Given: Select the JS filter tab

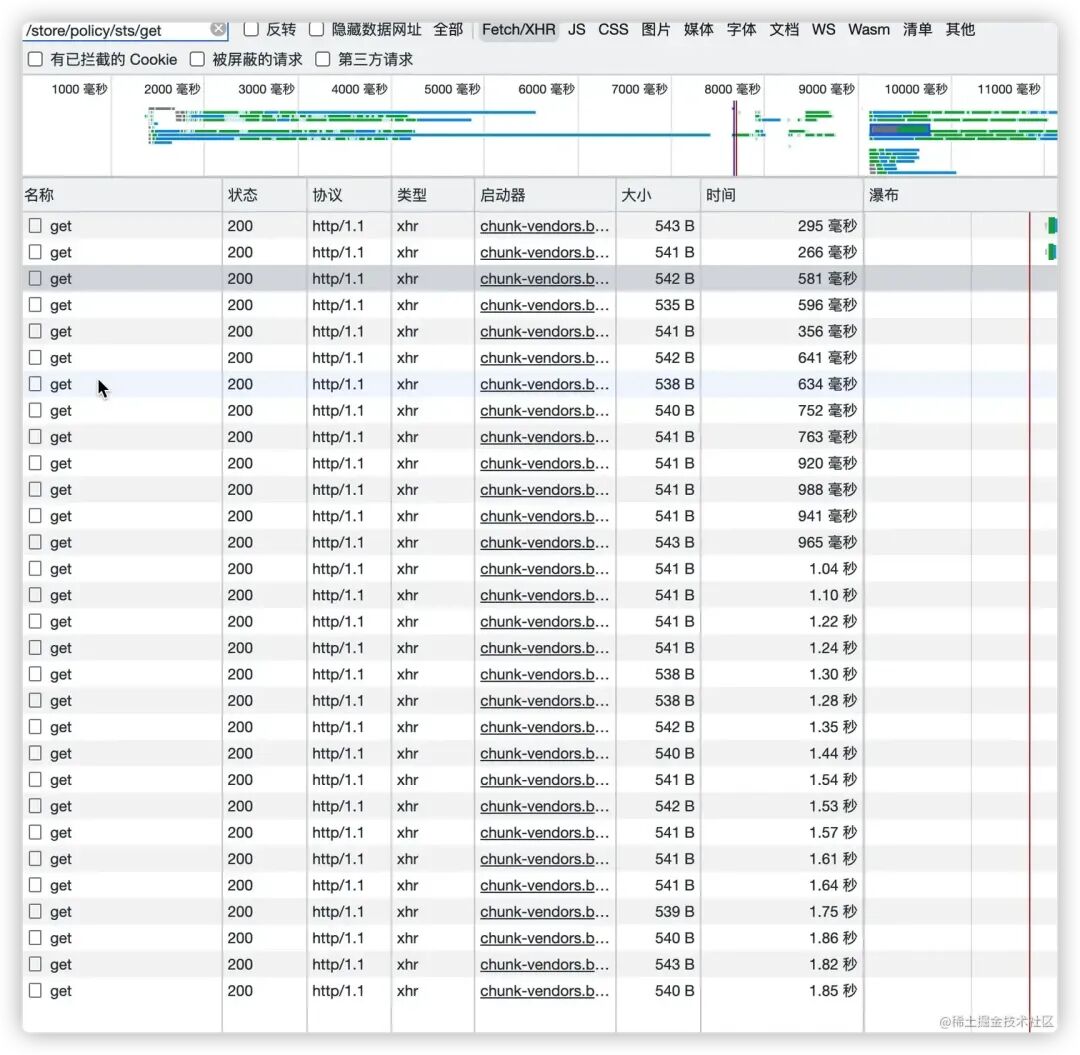Looking at the screenshot, I should (x=577, y=30).
